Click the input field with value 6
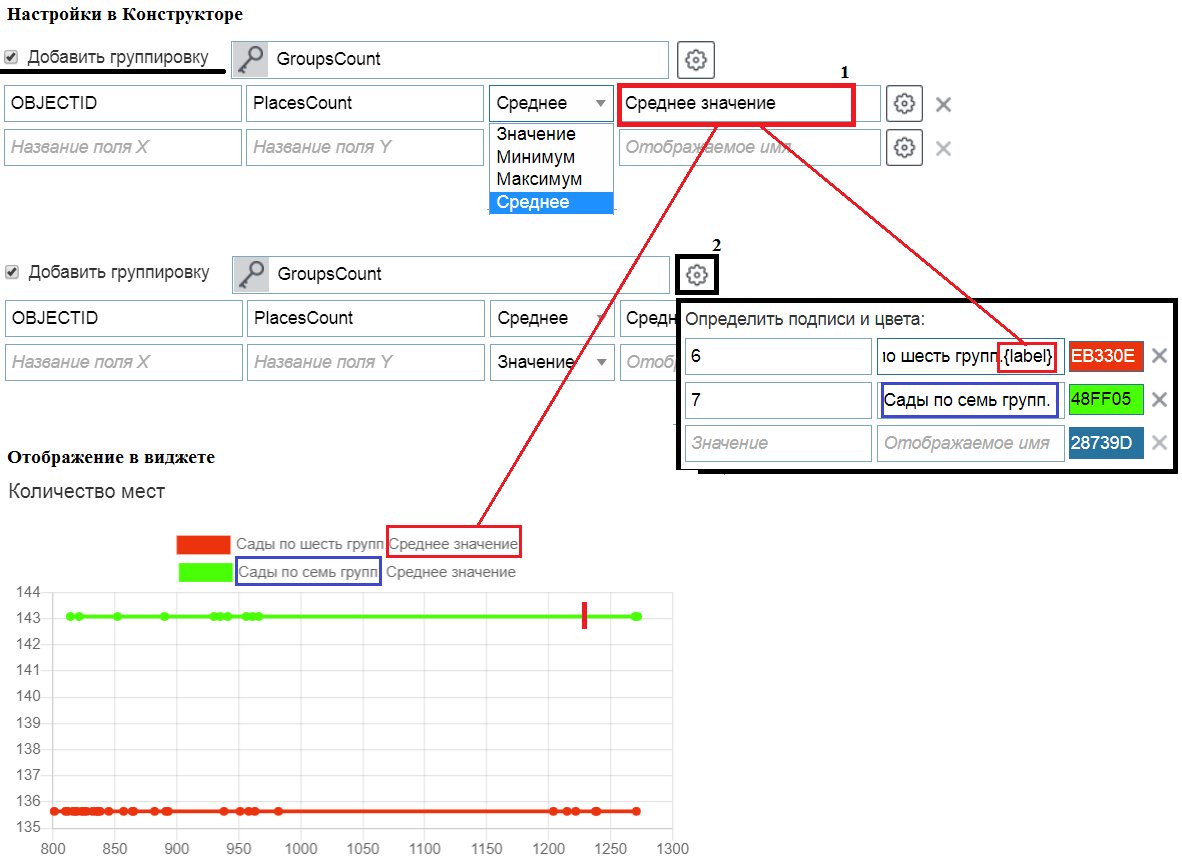This screenshot has height=861, width=1182. 778,357
